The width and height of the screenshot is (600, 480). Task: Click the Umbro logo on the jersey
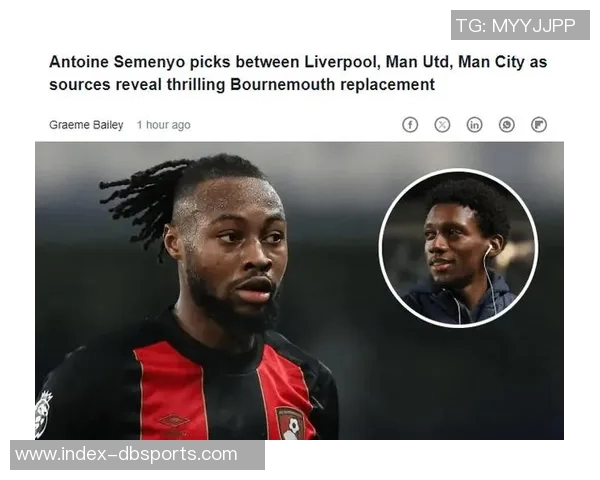pyautogui.click(x=174, y=421)
